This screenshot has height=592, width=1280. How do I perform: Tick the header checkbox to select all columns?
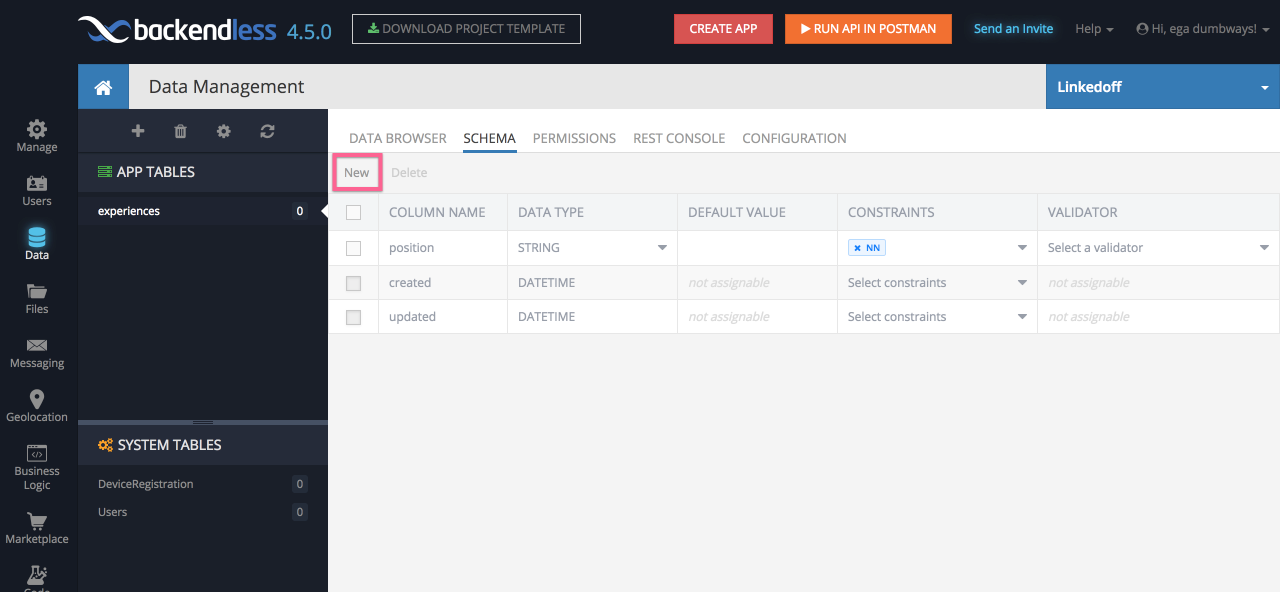(353, 212)
